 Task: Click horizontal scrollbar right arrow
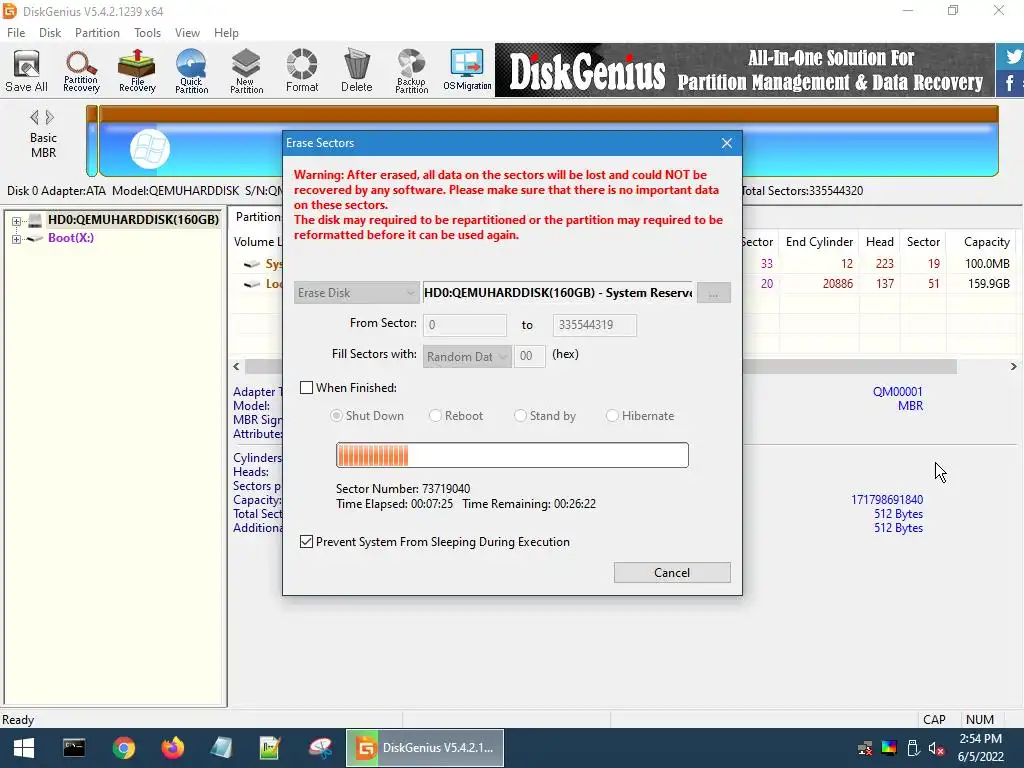pyautogui.click(x=1014, y=367)
